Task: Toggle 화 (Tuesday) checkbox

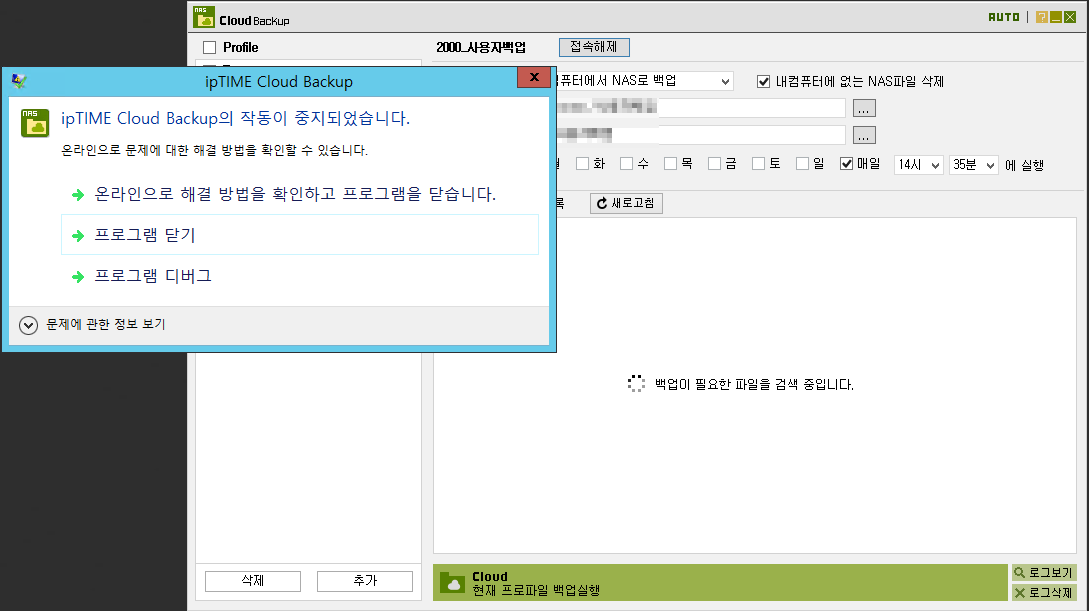Action: point(582,163)
